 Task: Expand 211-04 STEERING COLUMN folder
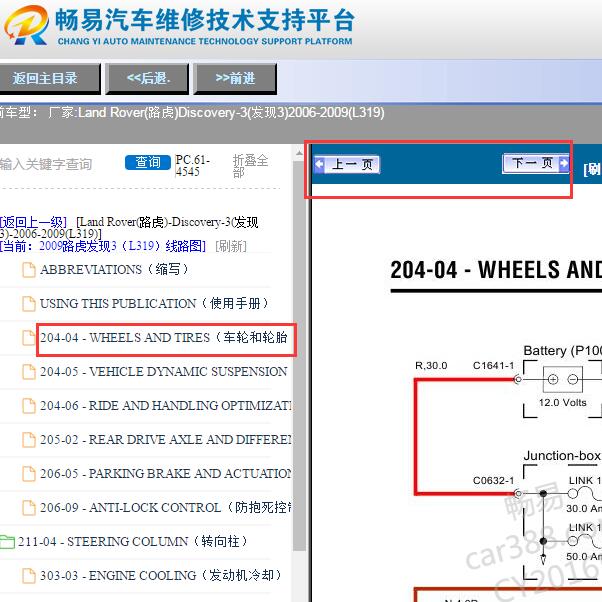[x=7, y=542]
